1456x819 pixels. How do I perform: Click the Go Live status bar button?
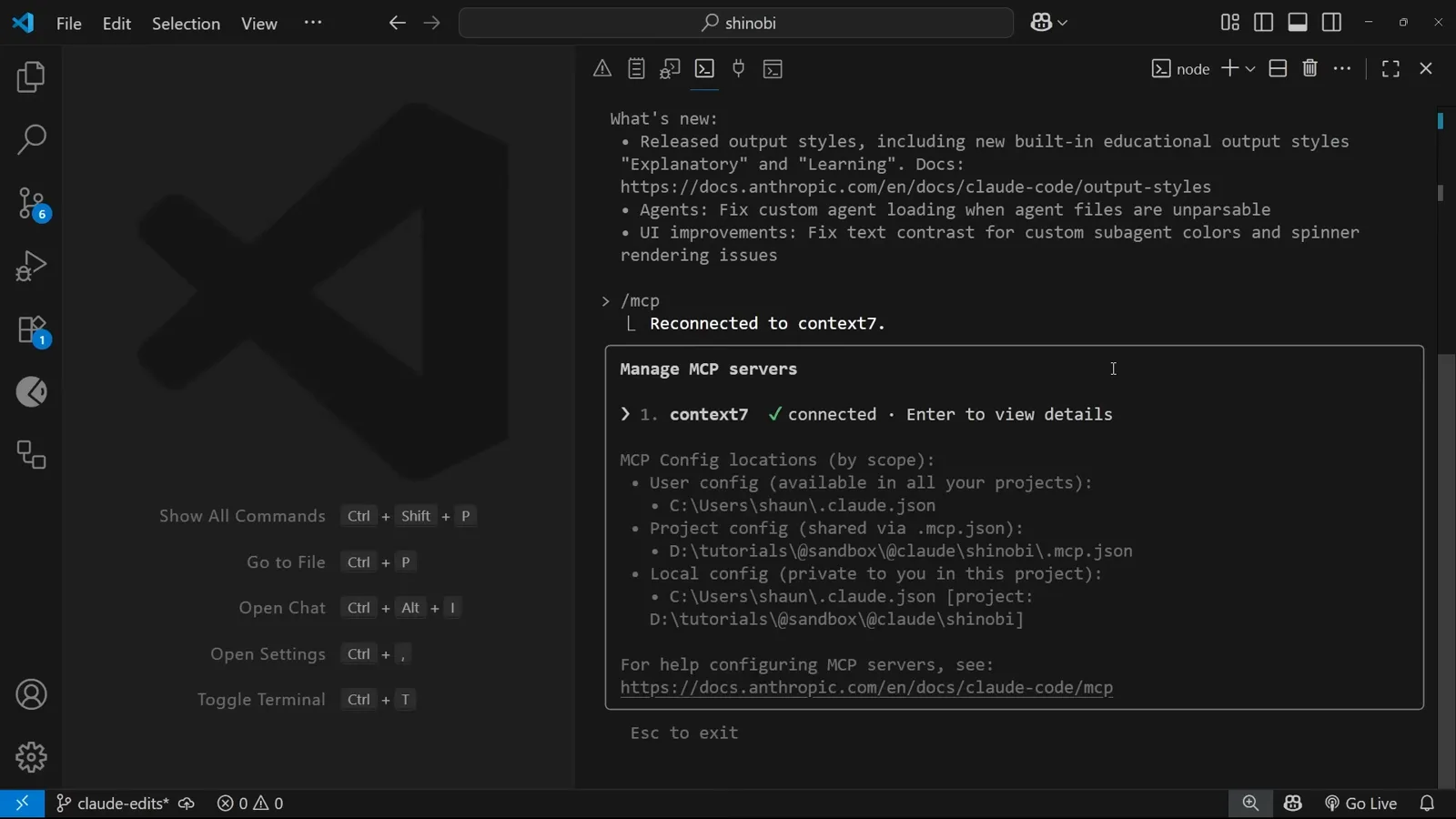click(x=1360, y=804)
